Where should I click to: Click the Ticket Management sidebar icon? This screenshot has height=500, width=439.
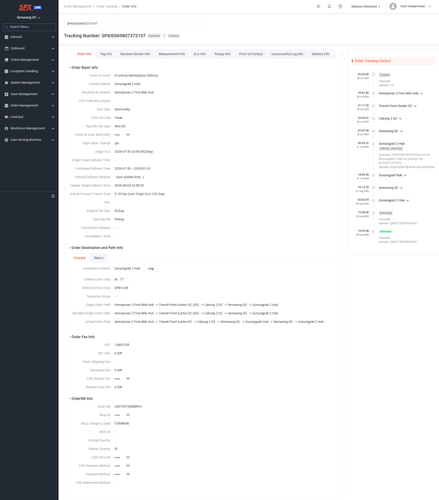[6, 60]
